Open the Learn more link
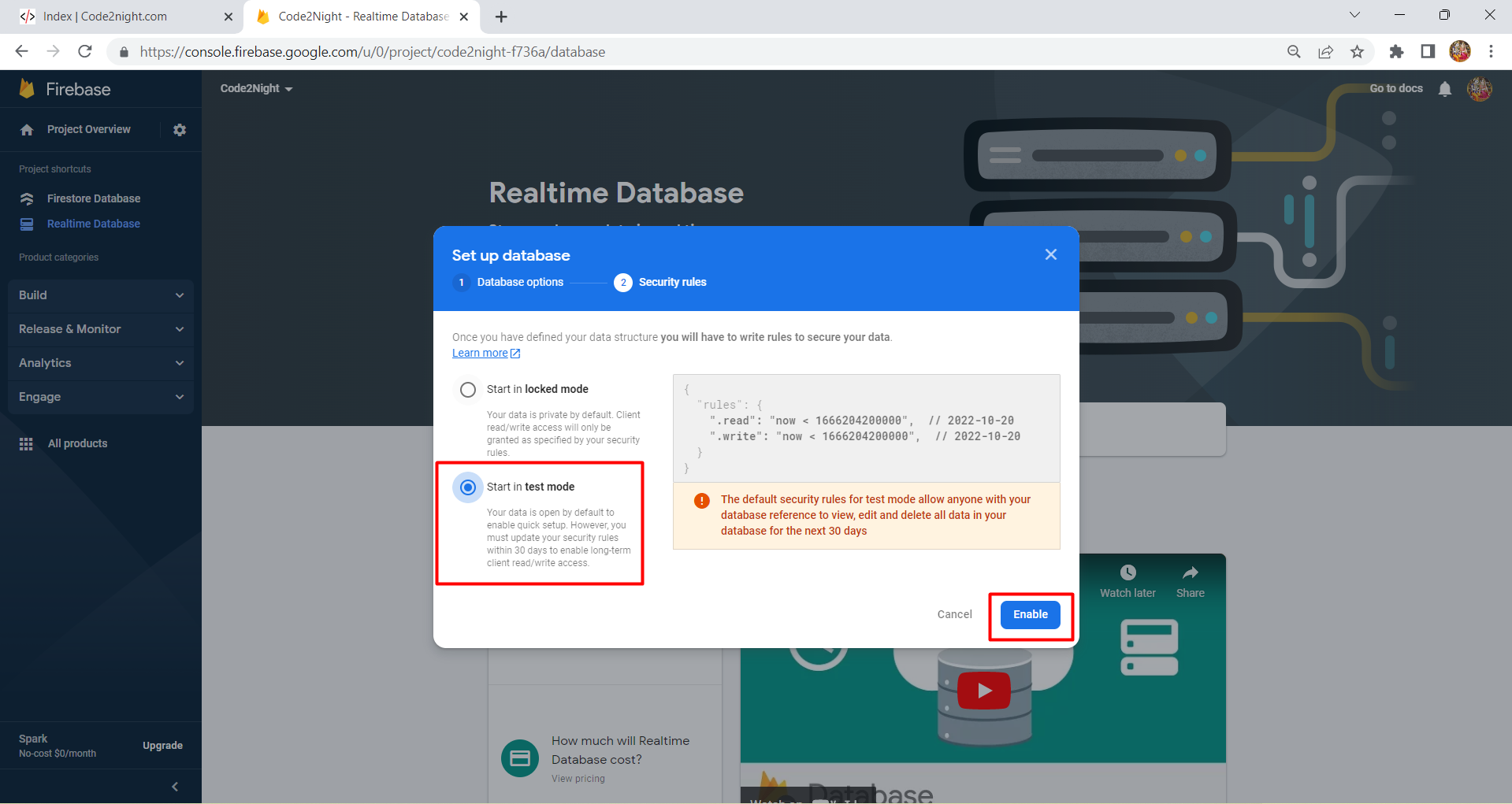Image resolution: width=1512 pixels, height=804 pixels. (x=486, y=353)
